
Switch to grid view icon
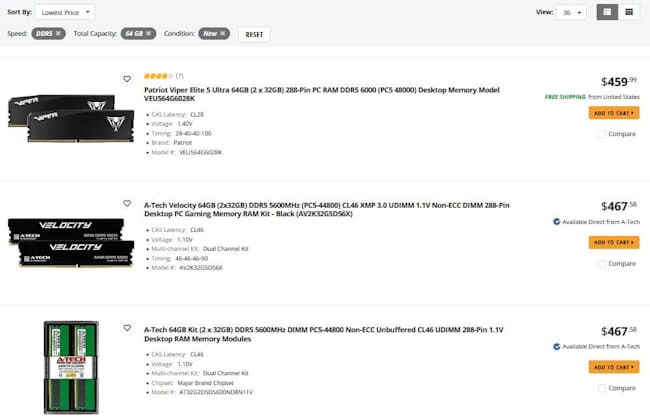(629, 12)
